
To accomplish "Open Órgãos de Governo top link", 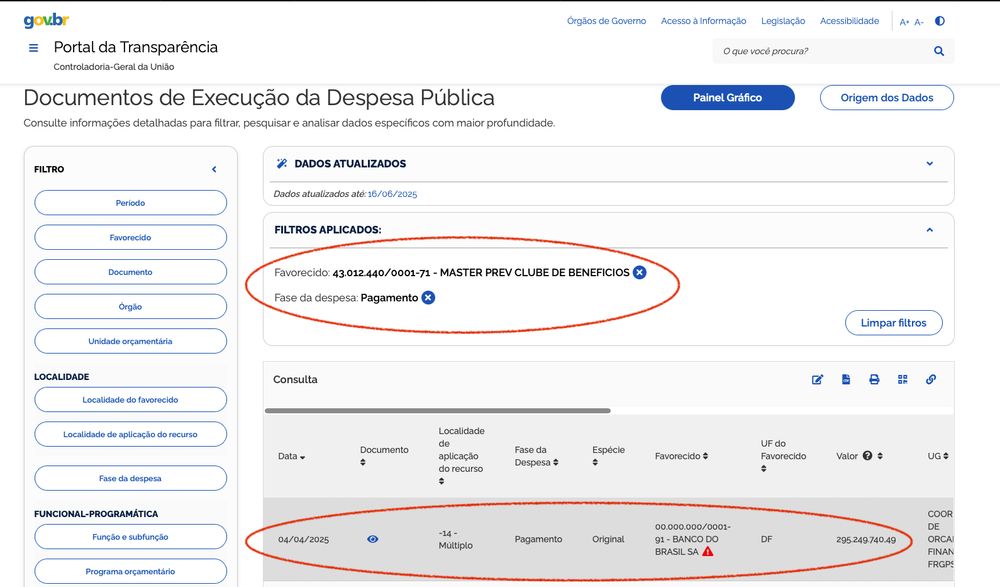I will 607,21.
